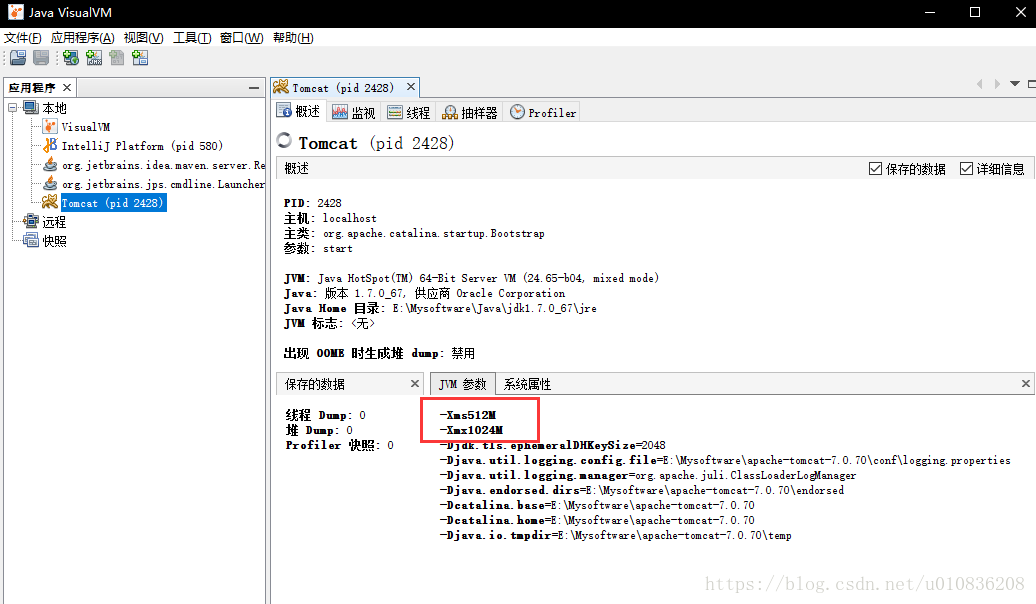
Task: Click the Overview (概述) tab icon
Action: 284,111
